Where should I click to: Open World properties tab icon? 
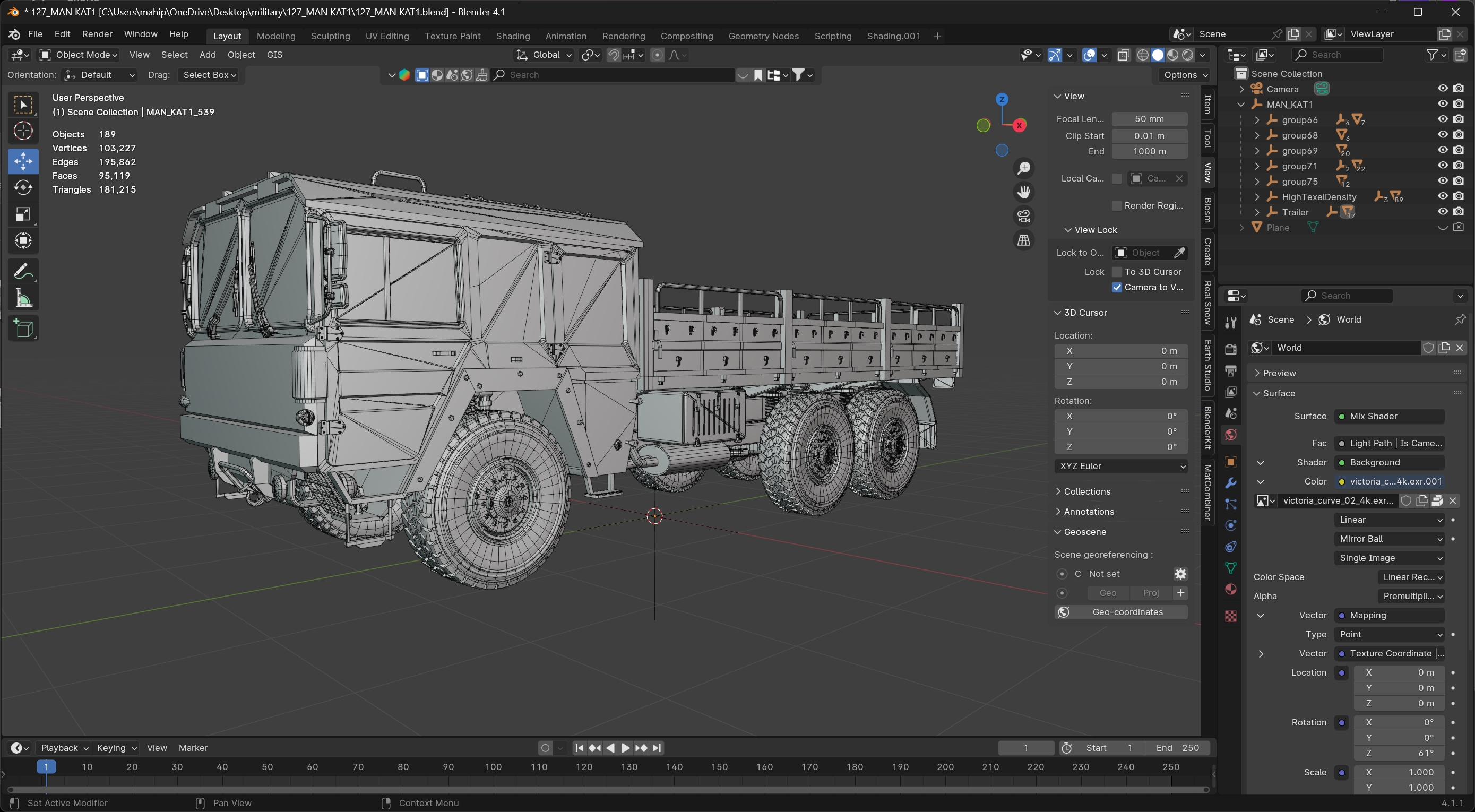pos(1230,435)
